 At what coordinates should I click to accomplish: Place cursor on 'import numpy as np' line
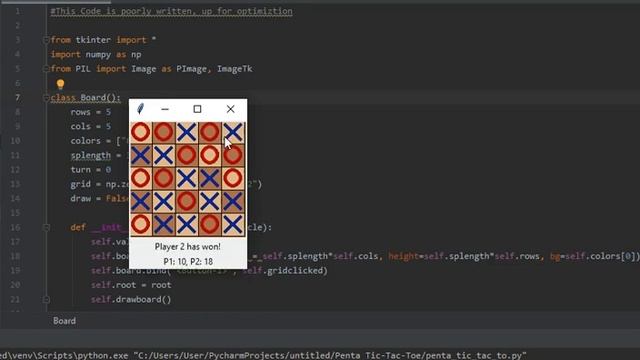(x=96, y=54)
